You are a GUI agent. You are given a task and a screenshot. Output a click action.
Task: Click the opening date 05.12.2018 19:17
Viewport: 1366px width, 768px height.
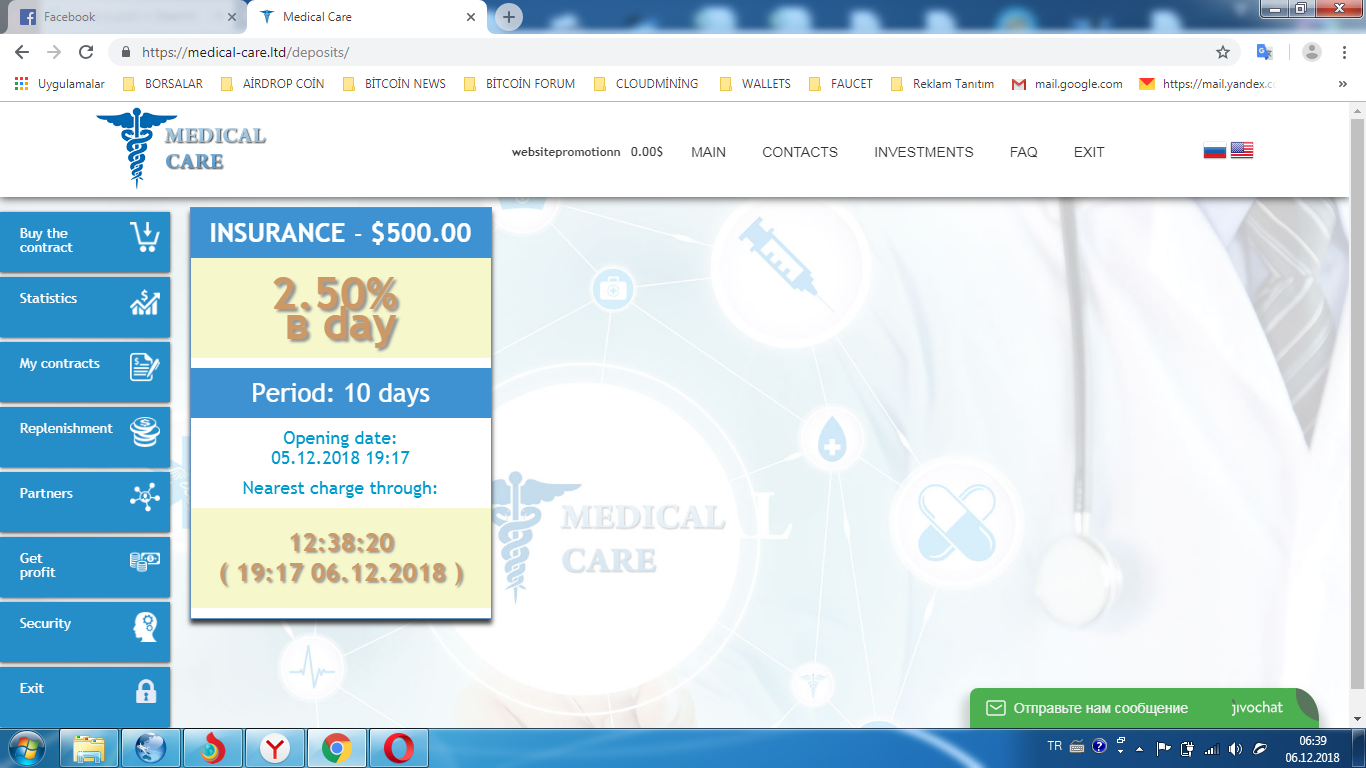click(x=340, y=459)
